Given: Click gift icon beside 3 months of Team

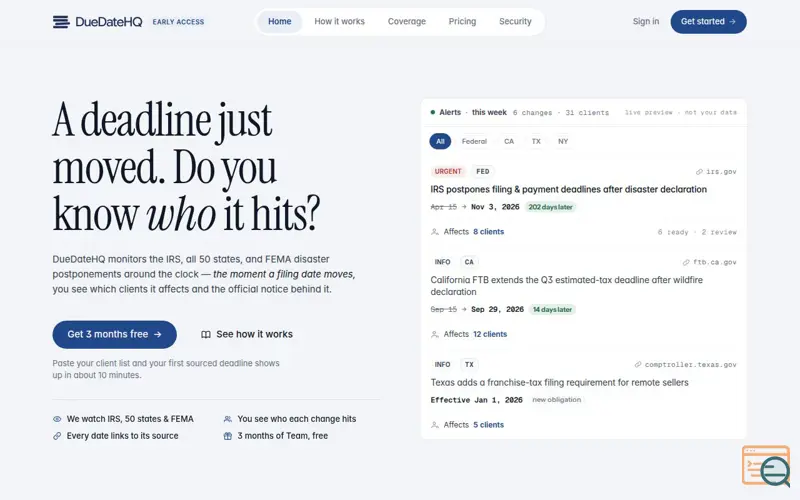Looking at the screenshot, I should point(228,436).
